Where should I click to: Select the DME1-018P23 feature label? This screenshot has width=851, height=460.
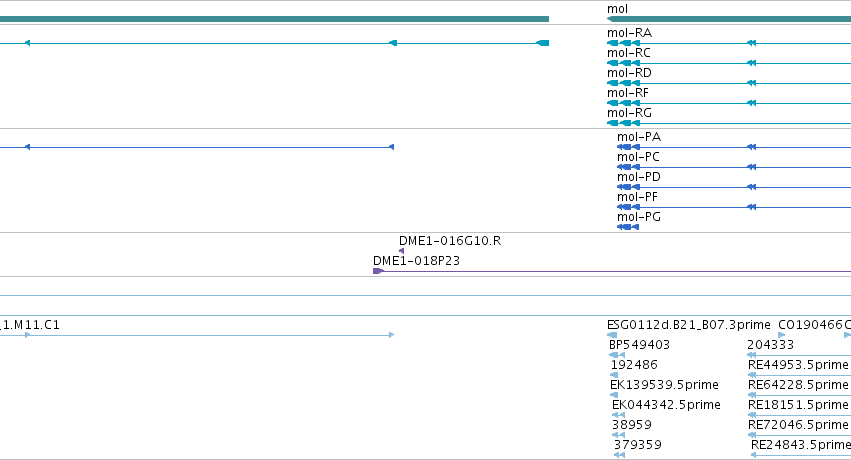(416, 261)
